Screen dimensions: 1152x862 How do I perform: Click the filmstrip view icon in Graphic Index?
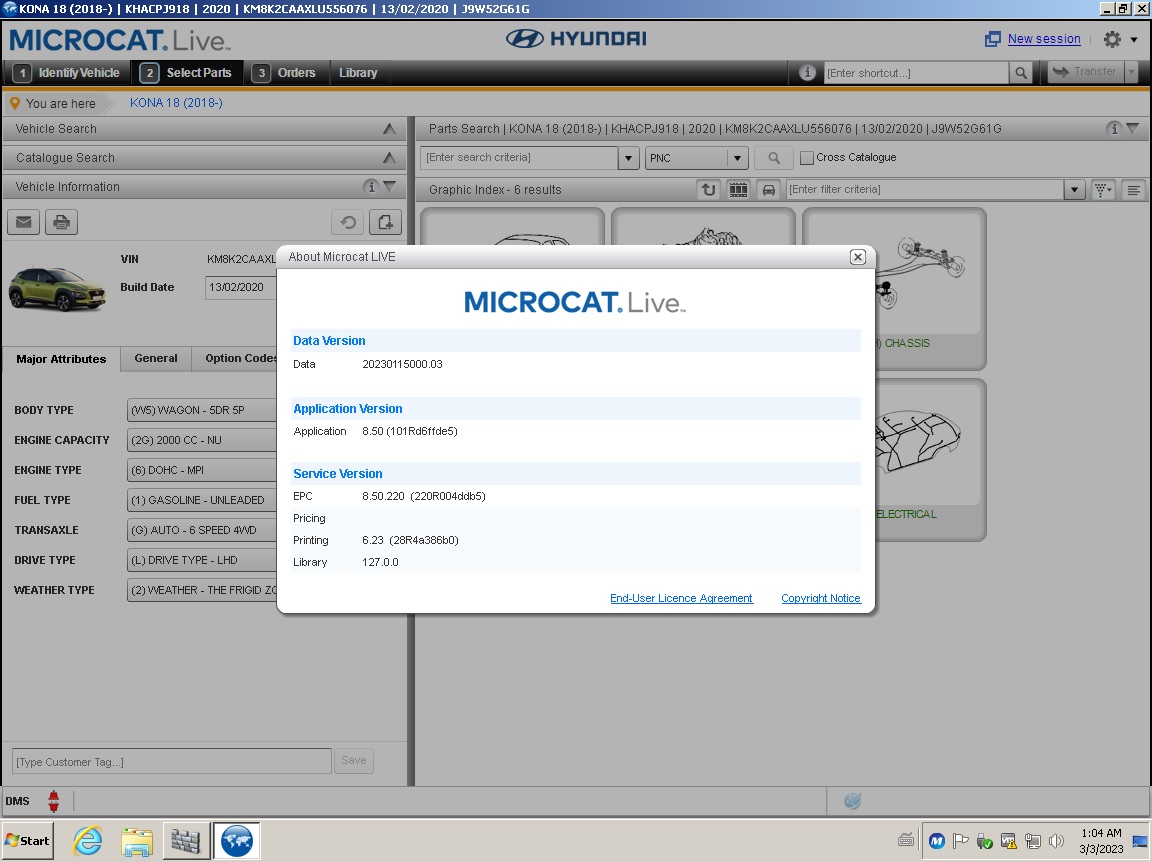(x=738, y=190)
